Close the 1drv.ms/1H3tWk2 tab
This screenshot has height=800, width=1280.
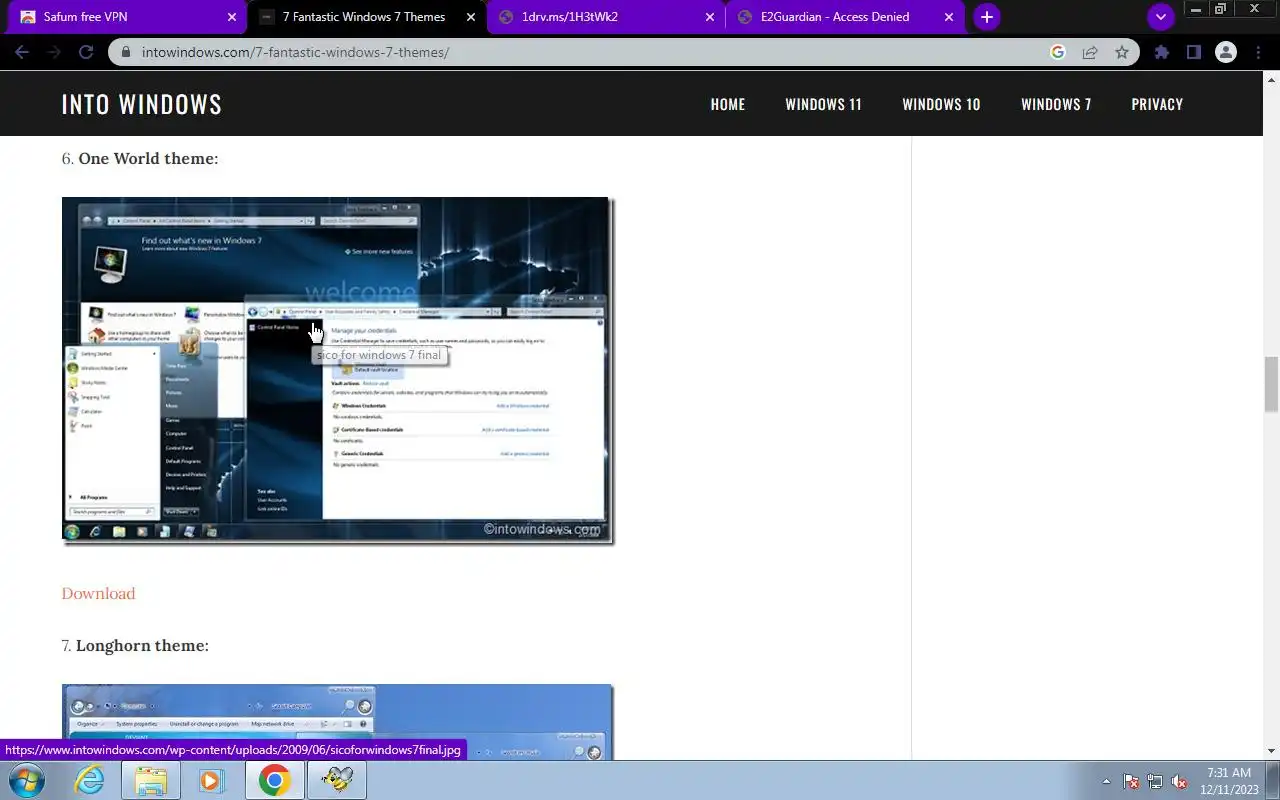[x=711, y=17]
